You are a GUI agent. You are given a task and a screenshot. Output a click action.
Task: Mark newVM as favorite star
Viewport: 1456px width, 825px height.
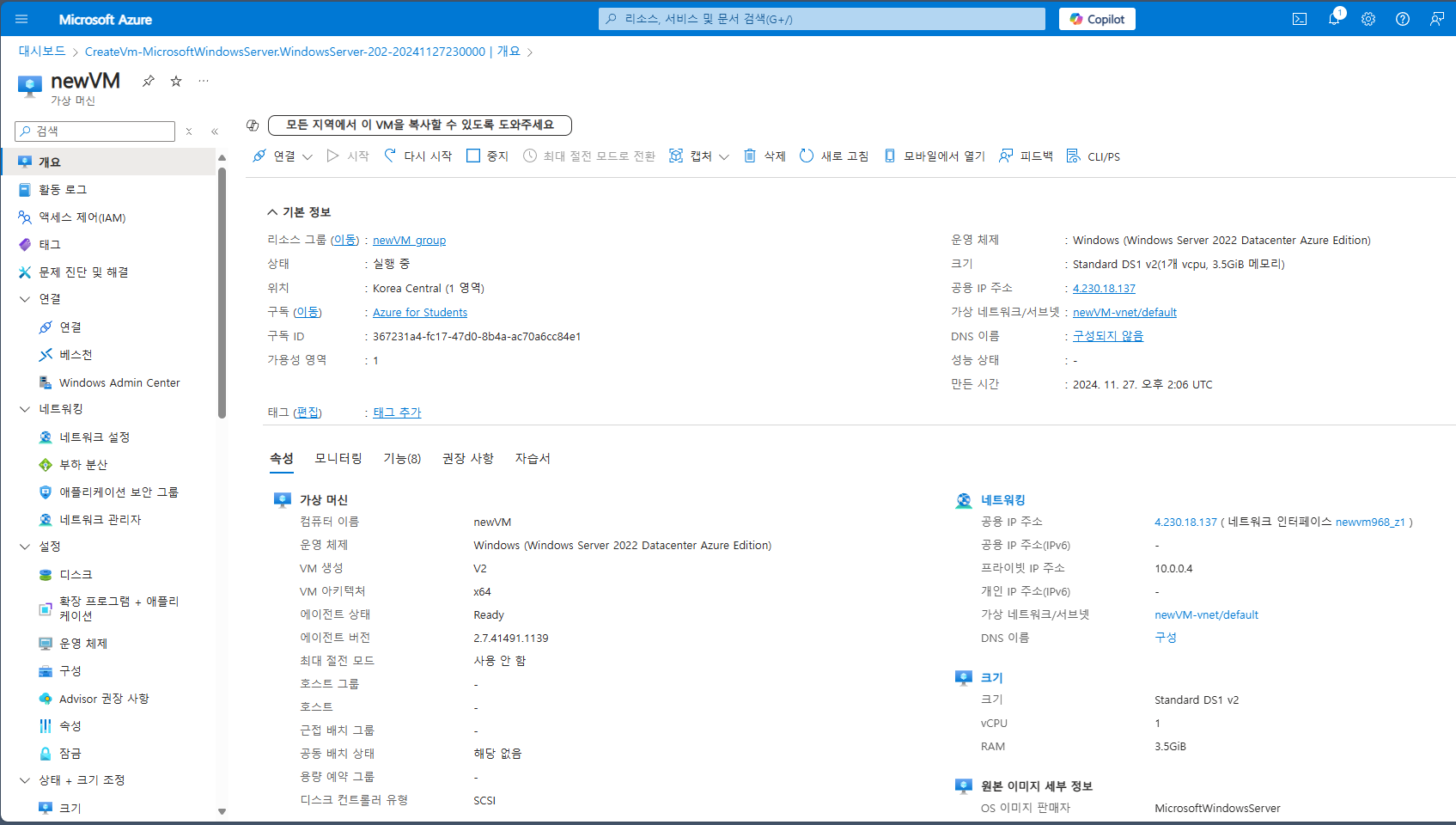[x=176, y=81]
